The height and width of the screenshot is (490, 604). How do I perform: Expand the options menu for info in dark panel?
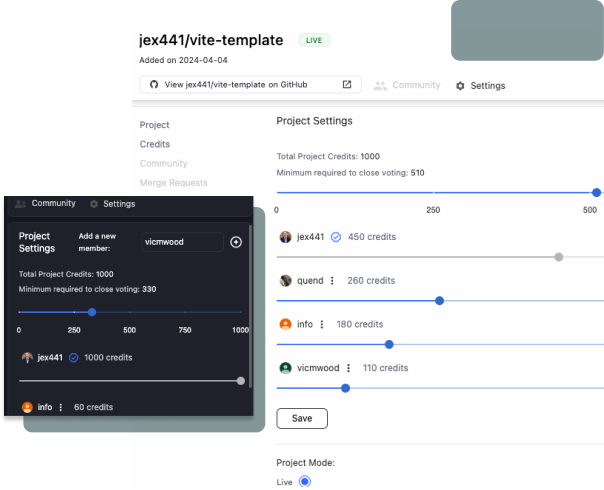(x=61, y=407)
